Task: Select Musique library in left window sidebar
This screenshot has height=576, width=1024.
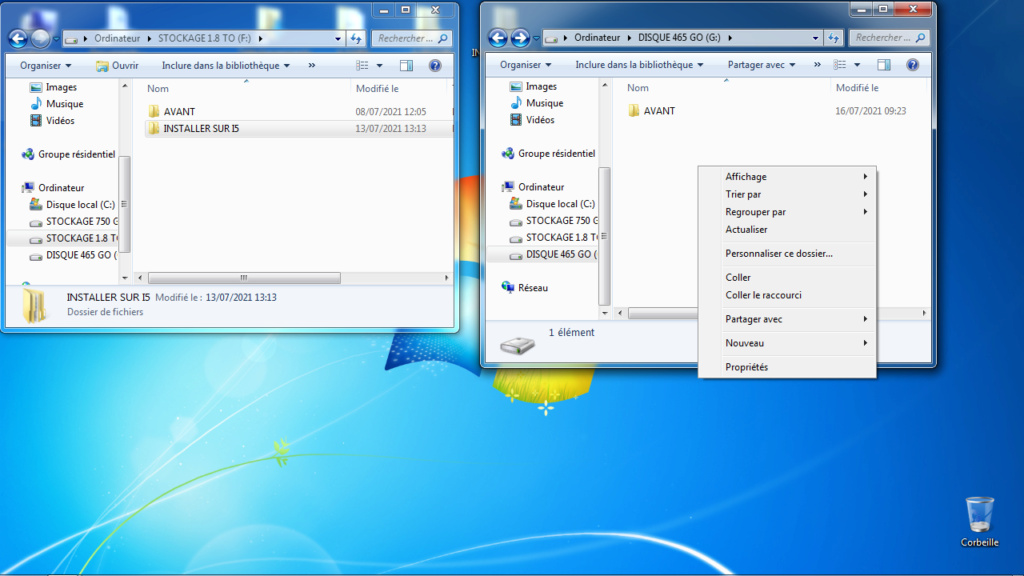Action: (x=57, y=104)
